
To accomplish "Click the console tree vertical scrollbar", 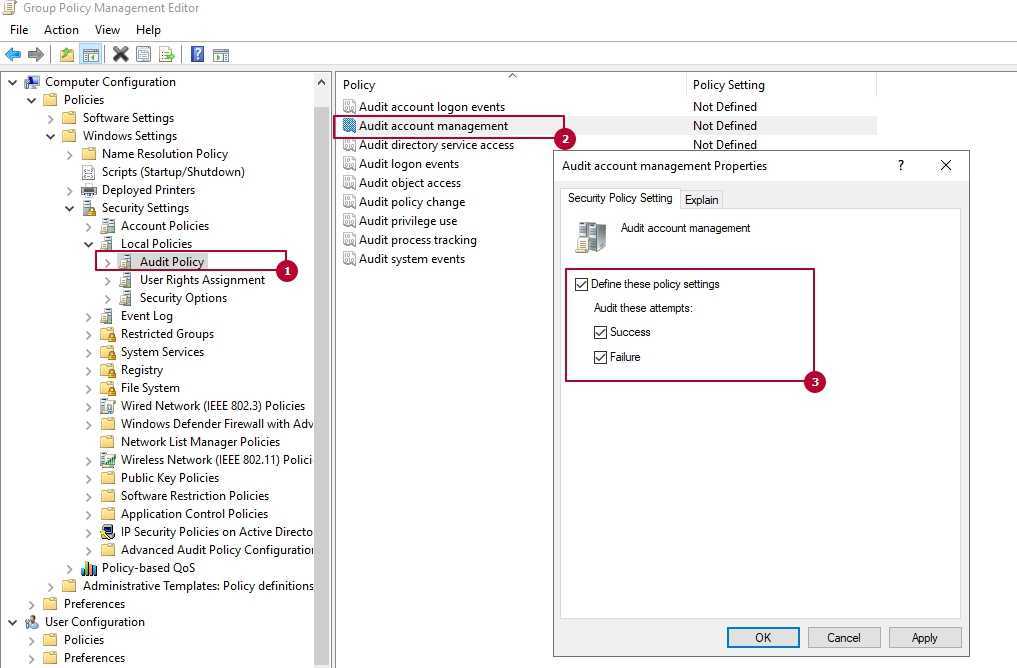I will [x=322, y=383].
